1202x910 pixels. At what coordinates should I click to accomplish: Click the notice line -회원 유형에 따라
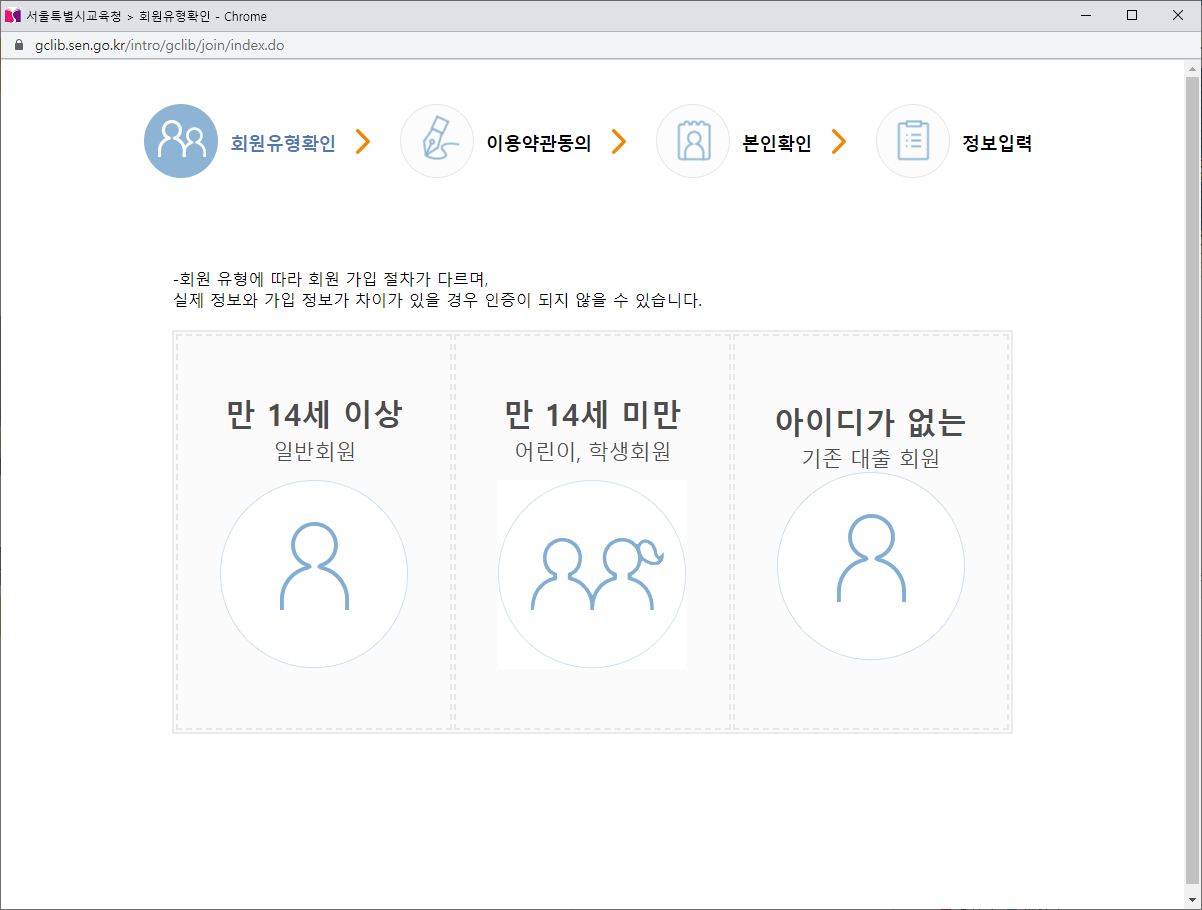point(330,279)
